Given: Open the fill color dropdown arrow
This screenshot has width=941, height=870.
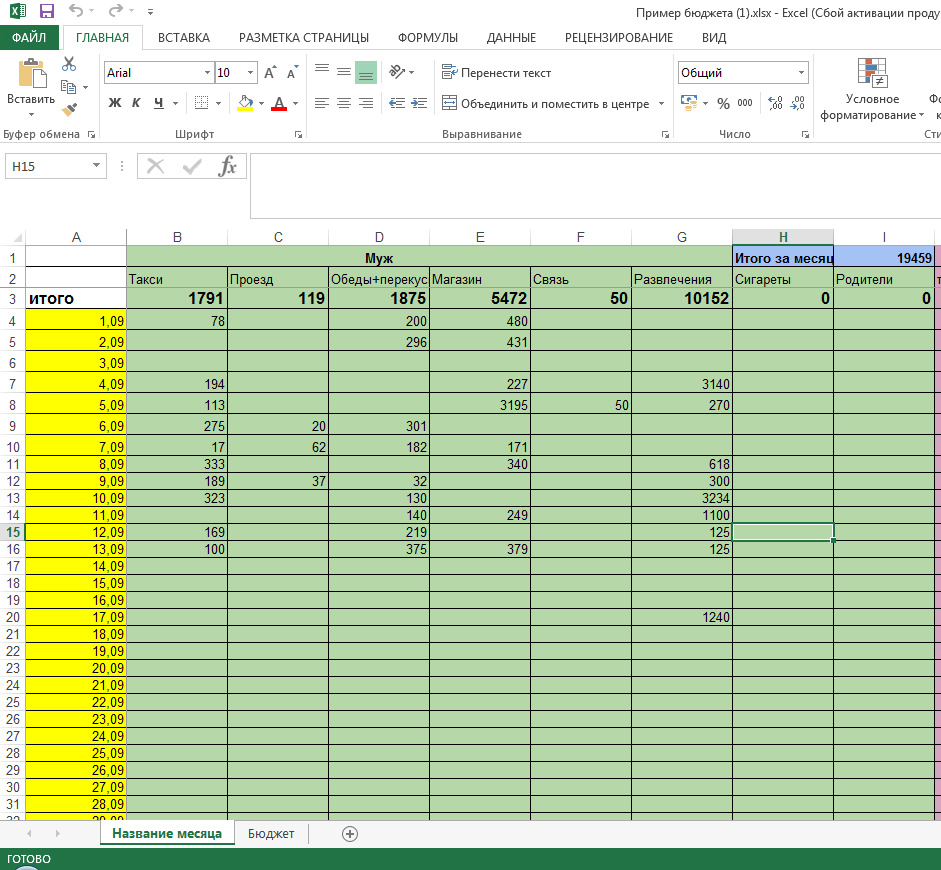Looking at the screenshot, I should (x=262, y=103).
